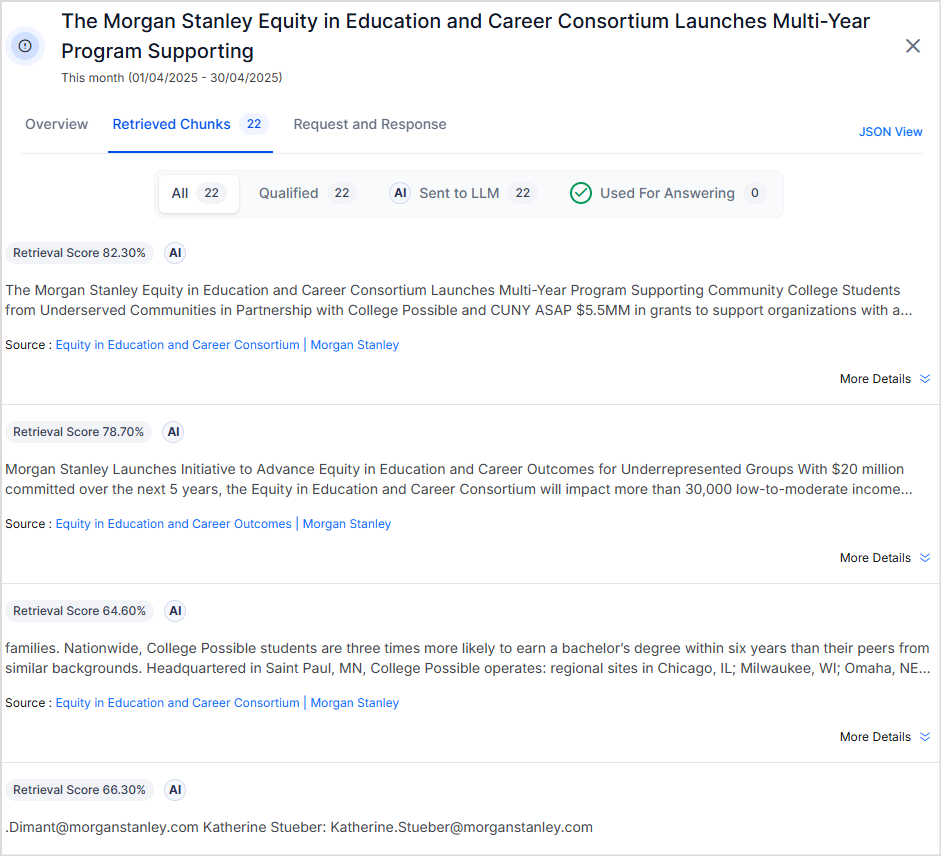Click the AI badge next to 66.30% score
Image resolution: width=941 pixels, height=856 pixels.
175,790
